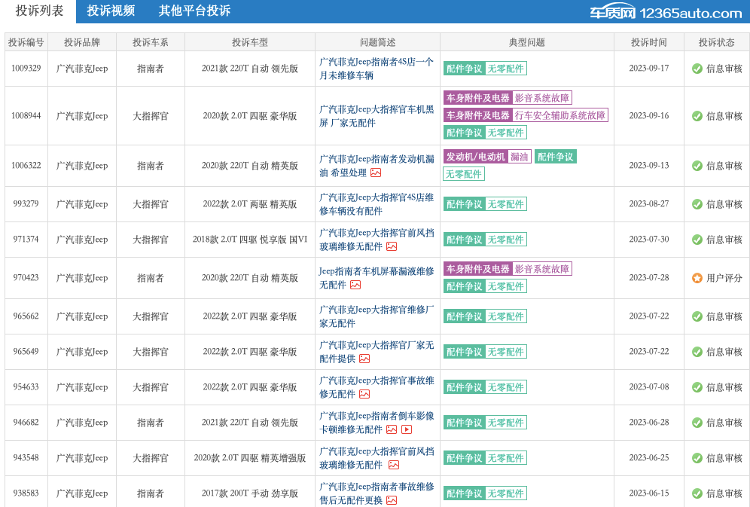Click green check status icon for 965662
This screenshot has height=507, width=750.
point(697,316)
